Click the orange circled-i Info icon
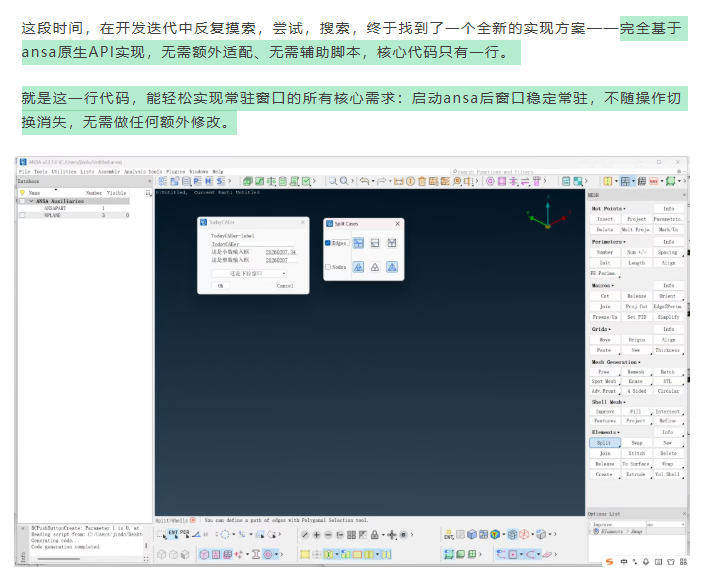This screenshot has width=716, height=569. pyautogui.click(x=411, y=181)
